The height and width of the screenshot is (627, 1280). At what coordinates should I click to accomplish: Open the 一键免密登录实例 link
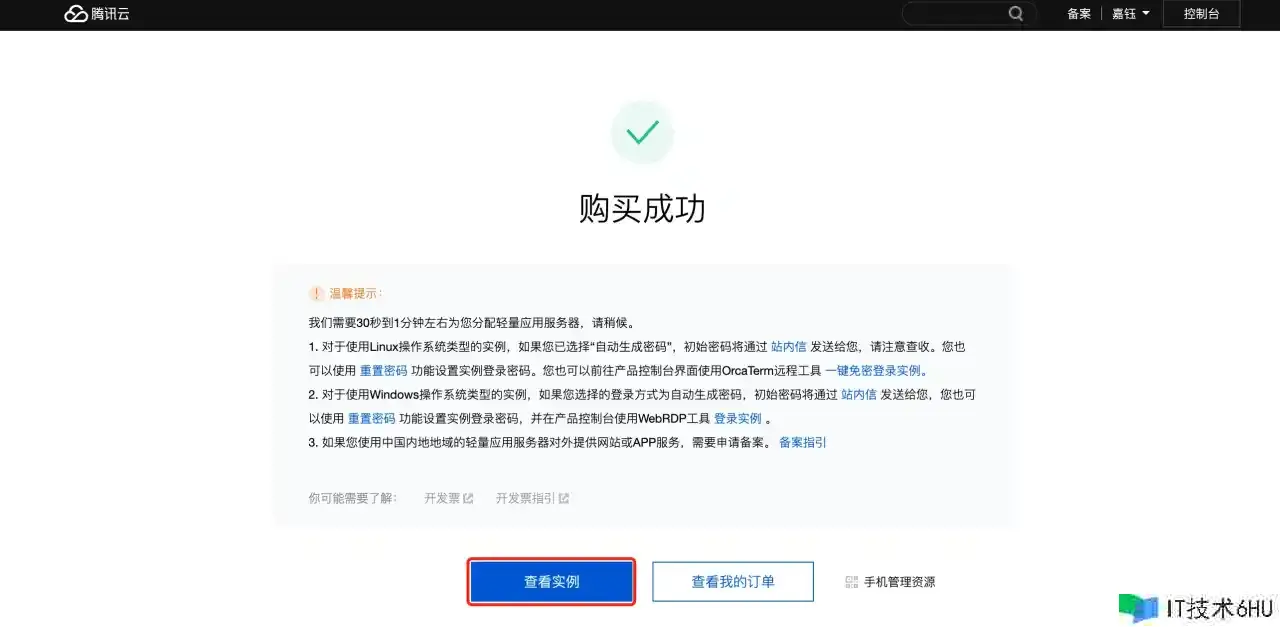(873, 371)
